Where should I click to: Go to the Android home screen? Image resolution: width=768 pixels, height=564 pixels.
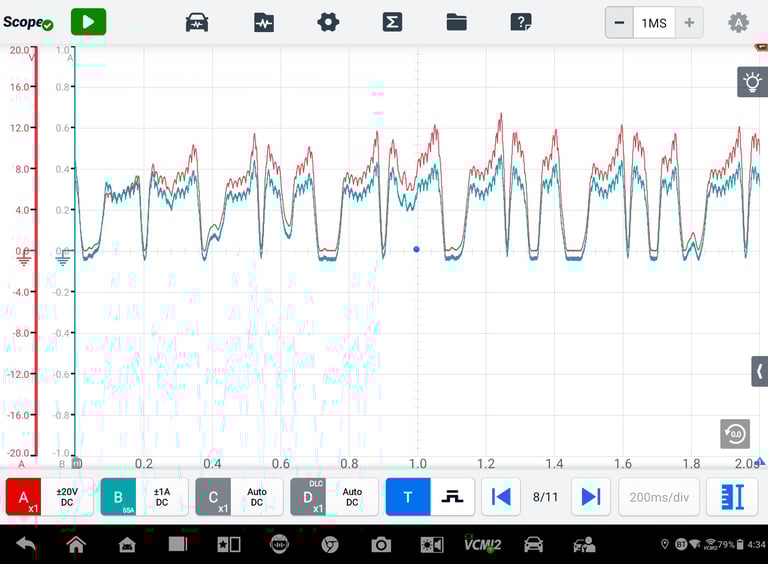(x=76, y=544)
